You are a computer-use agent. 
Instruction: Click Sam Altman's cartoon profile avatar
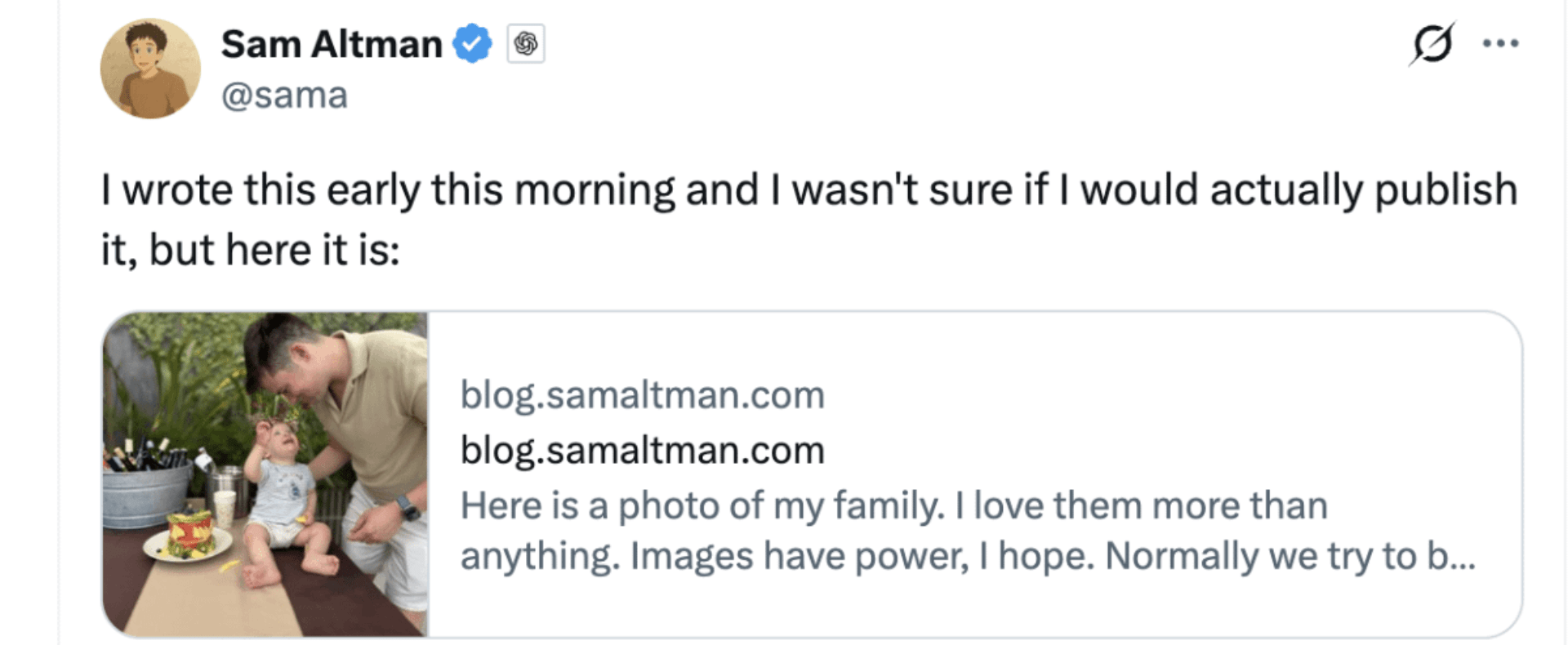(x=150, y=69)
